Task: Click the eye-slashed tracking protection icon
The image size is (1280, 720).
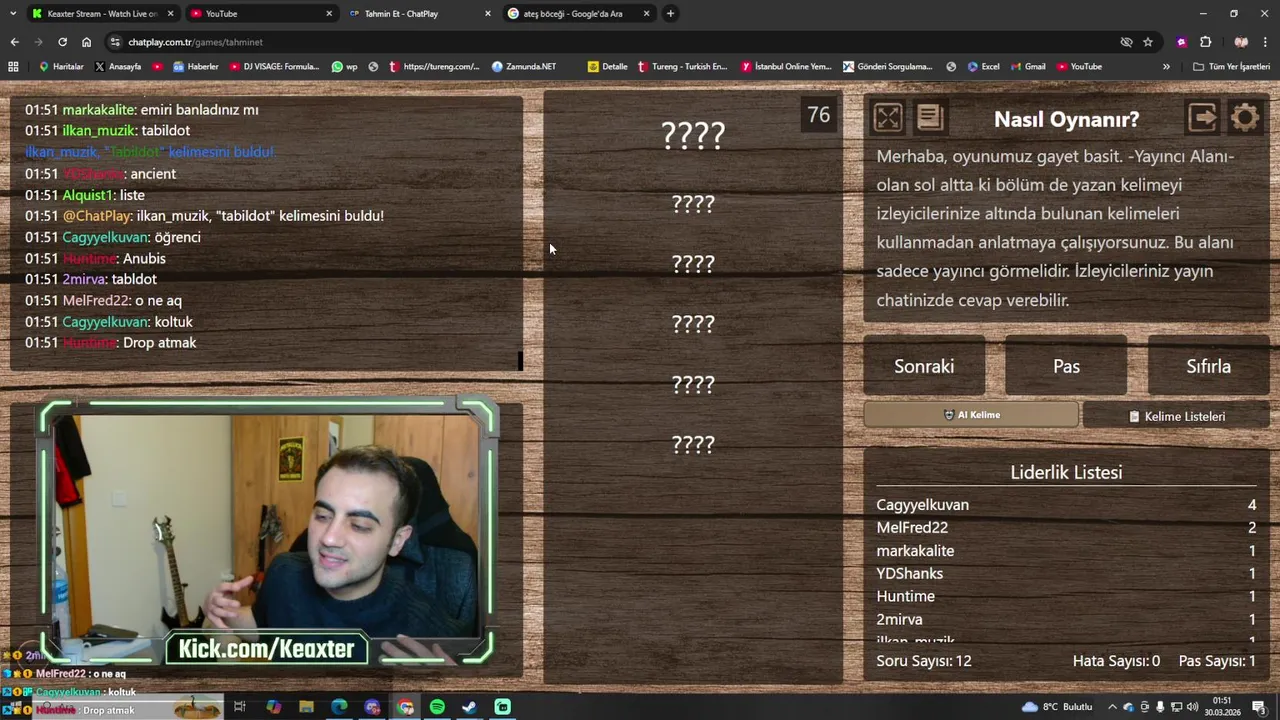Action: (1126, 42)
